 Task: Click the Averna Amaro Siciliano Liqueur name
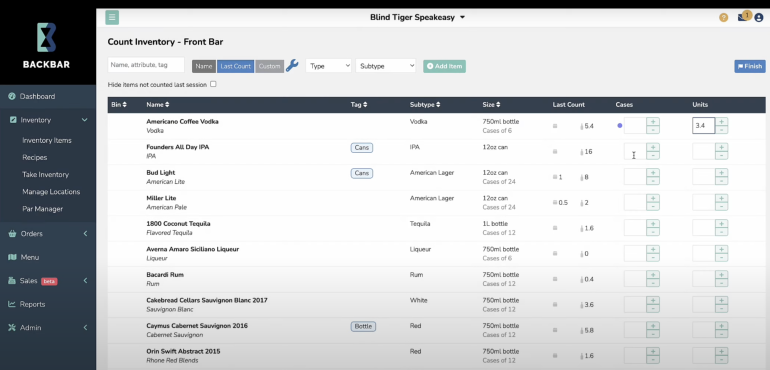pyautogui.click(x=192, y=249)
